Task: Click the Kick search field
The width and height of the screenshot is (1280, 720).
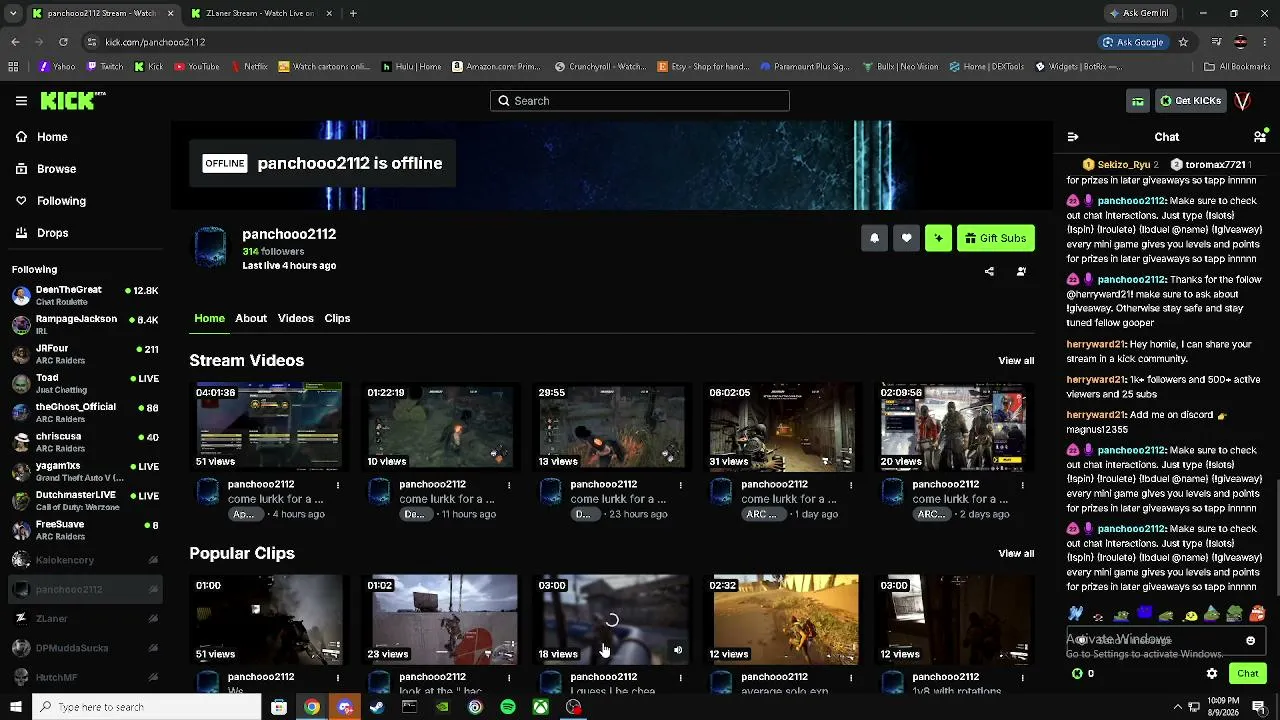Action: (640, 101)
